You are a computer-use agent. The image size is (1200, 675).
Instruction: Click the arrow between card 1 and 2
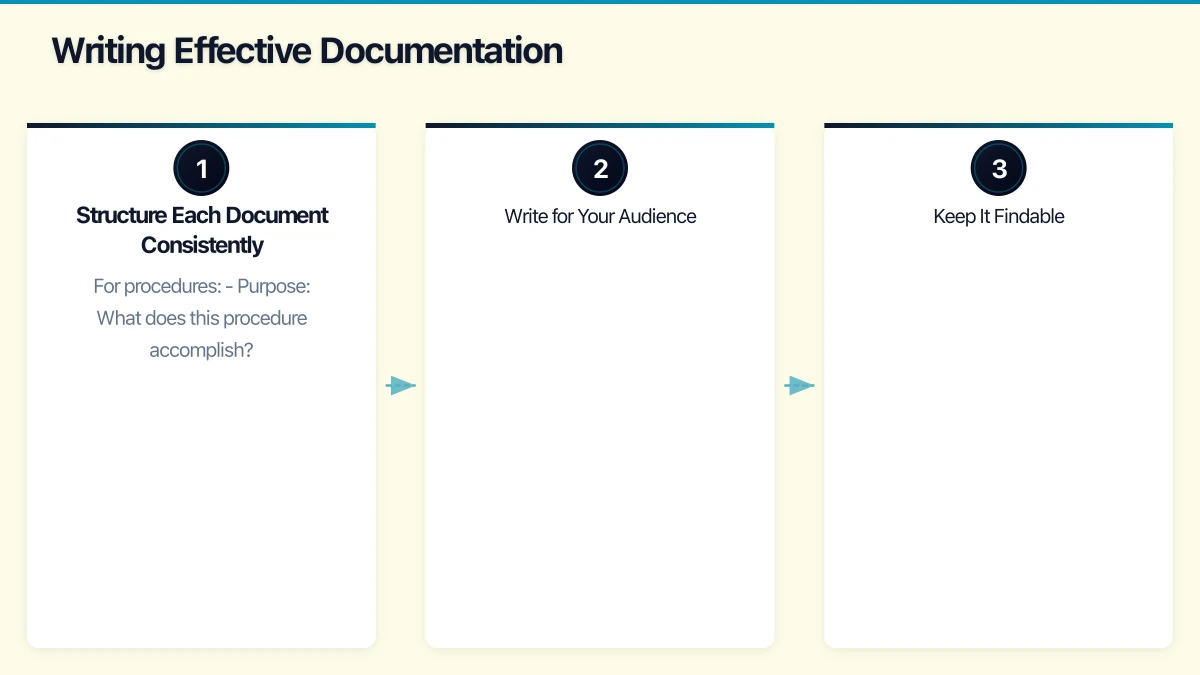tap(401, 385)
